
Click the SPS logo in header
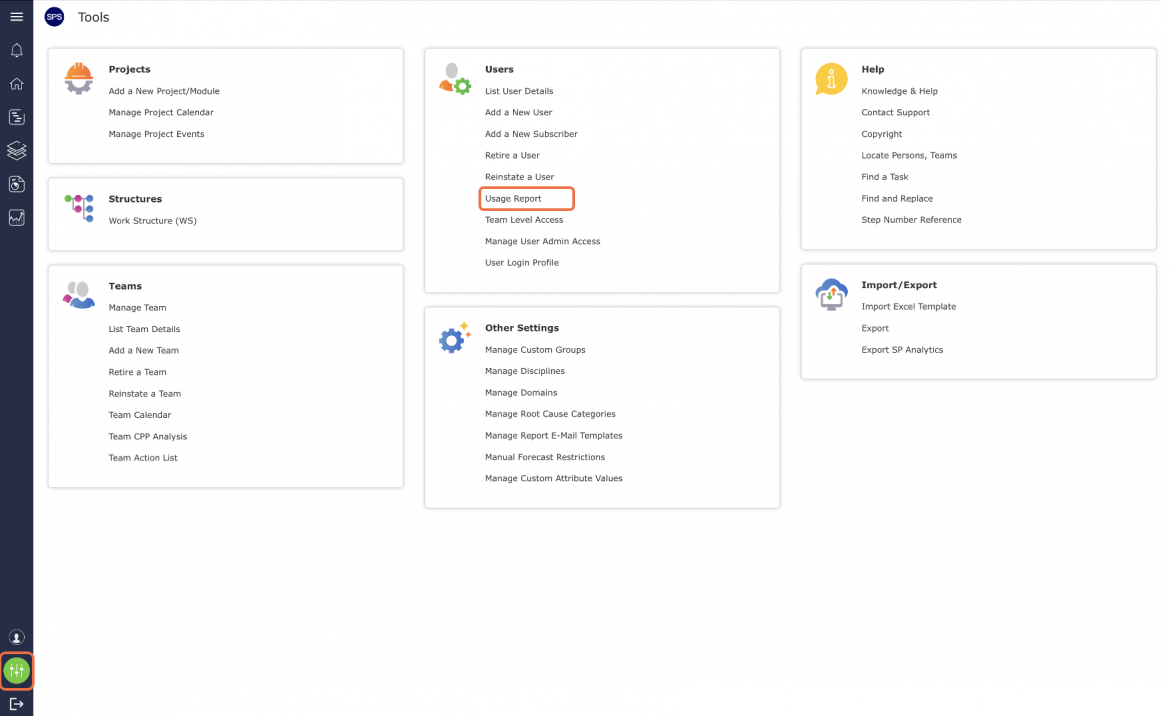tap(54, 16)
